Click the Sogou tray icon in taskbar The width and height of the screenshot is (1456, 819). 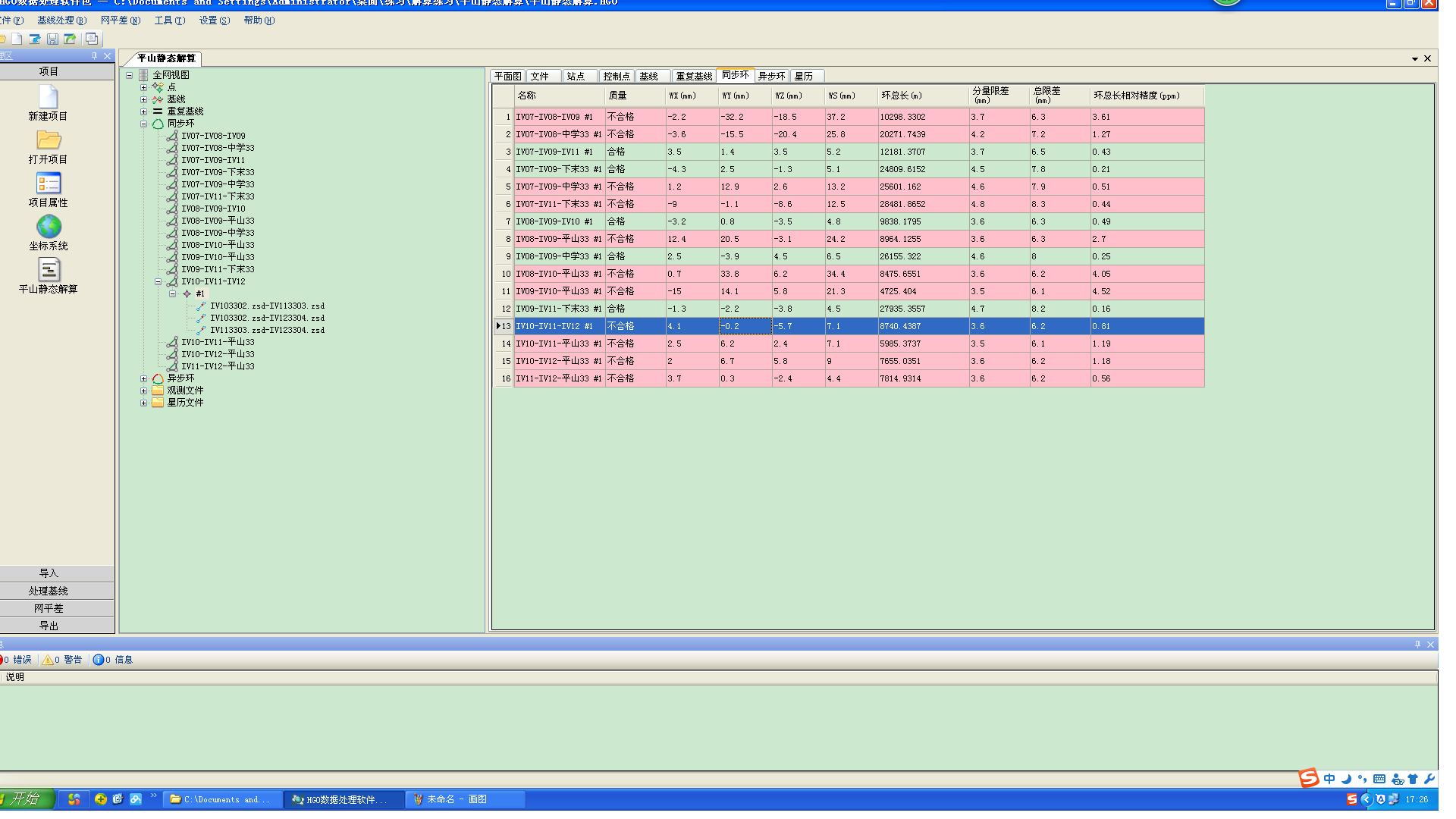tap(1351, 799)
